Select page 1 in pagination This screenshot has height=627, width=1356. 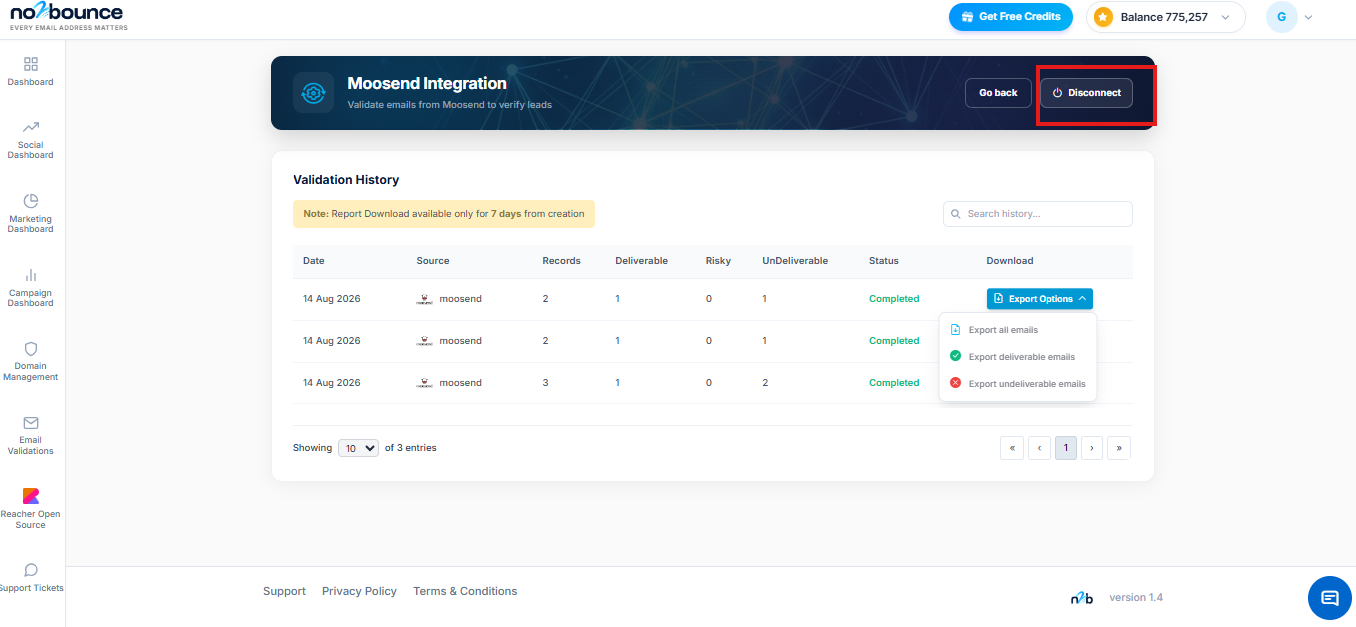[1066, 448]
